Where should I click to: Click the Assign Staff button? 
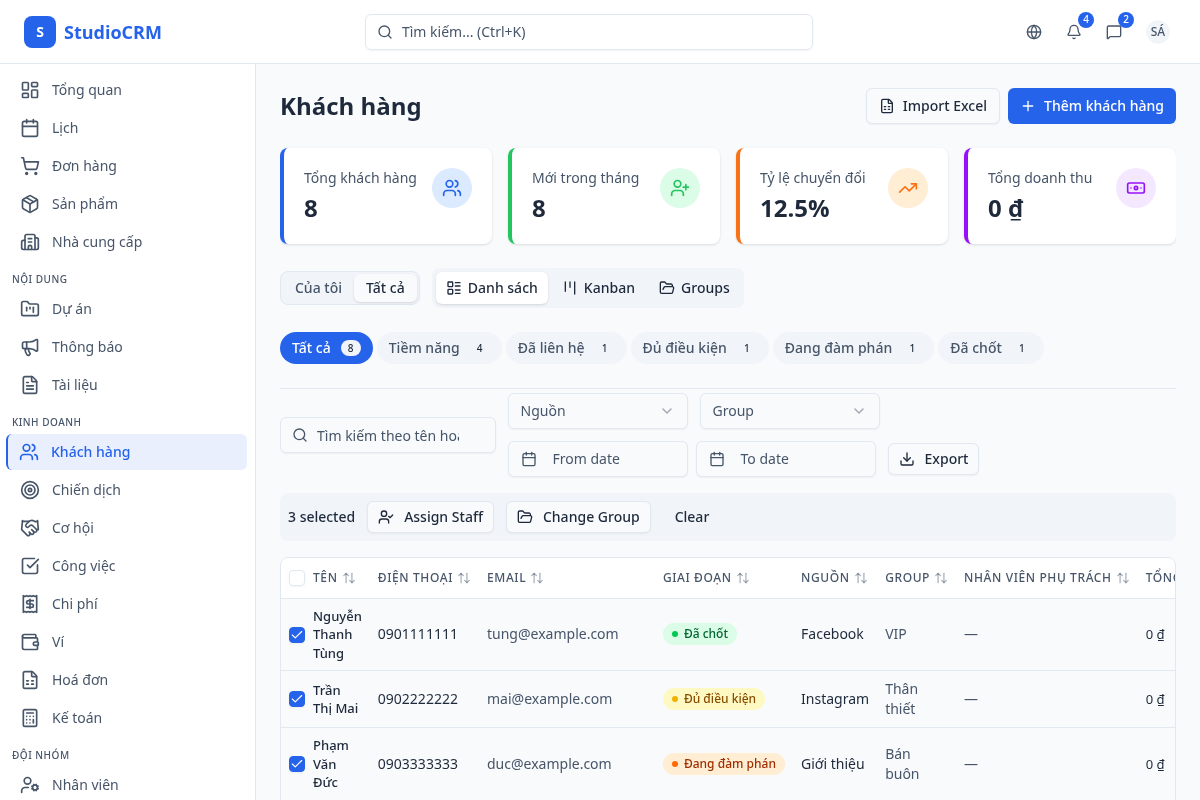[430, 517]
